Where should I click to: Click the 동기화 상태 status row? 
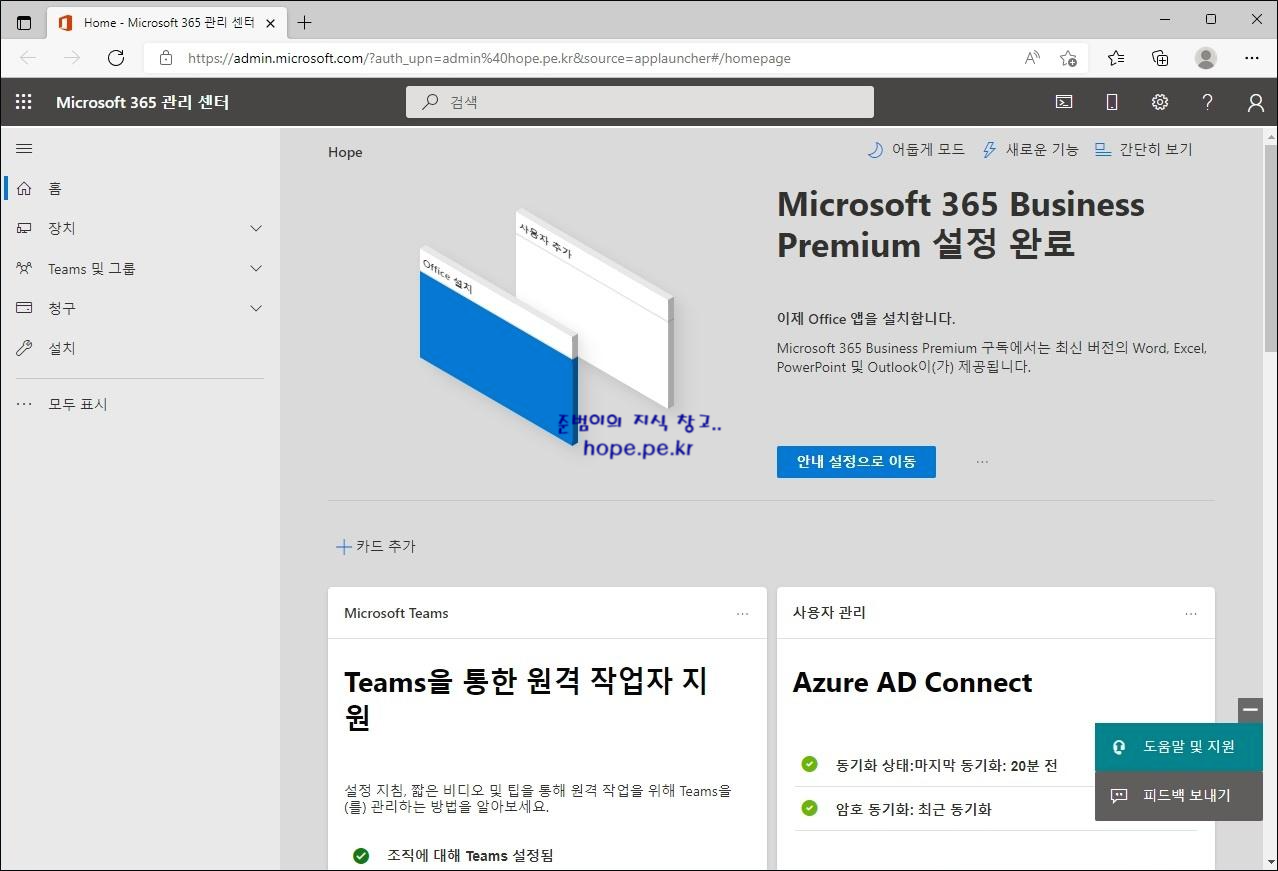[946, 765]
